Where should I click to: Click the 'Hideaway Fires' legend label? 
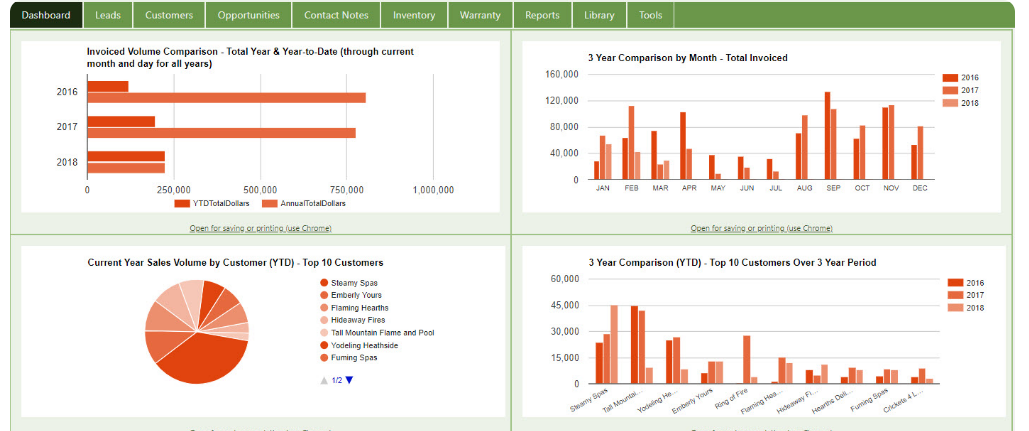(x=358, y=320)
